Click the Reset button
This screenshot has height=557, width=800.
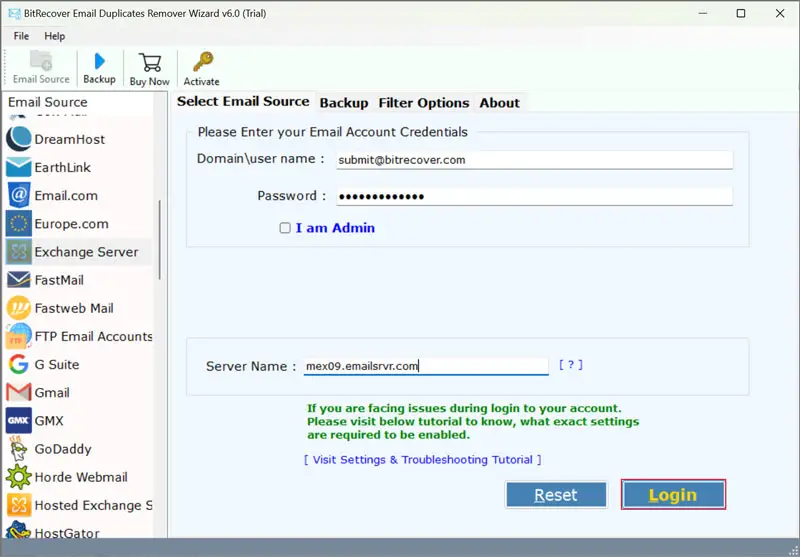pos(556,494)
